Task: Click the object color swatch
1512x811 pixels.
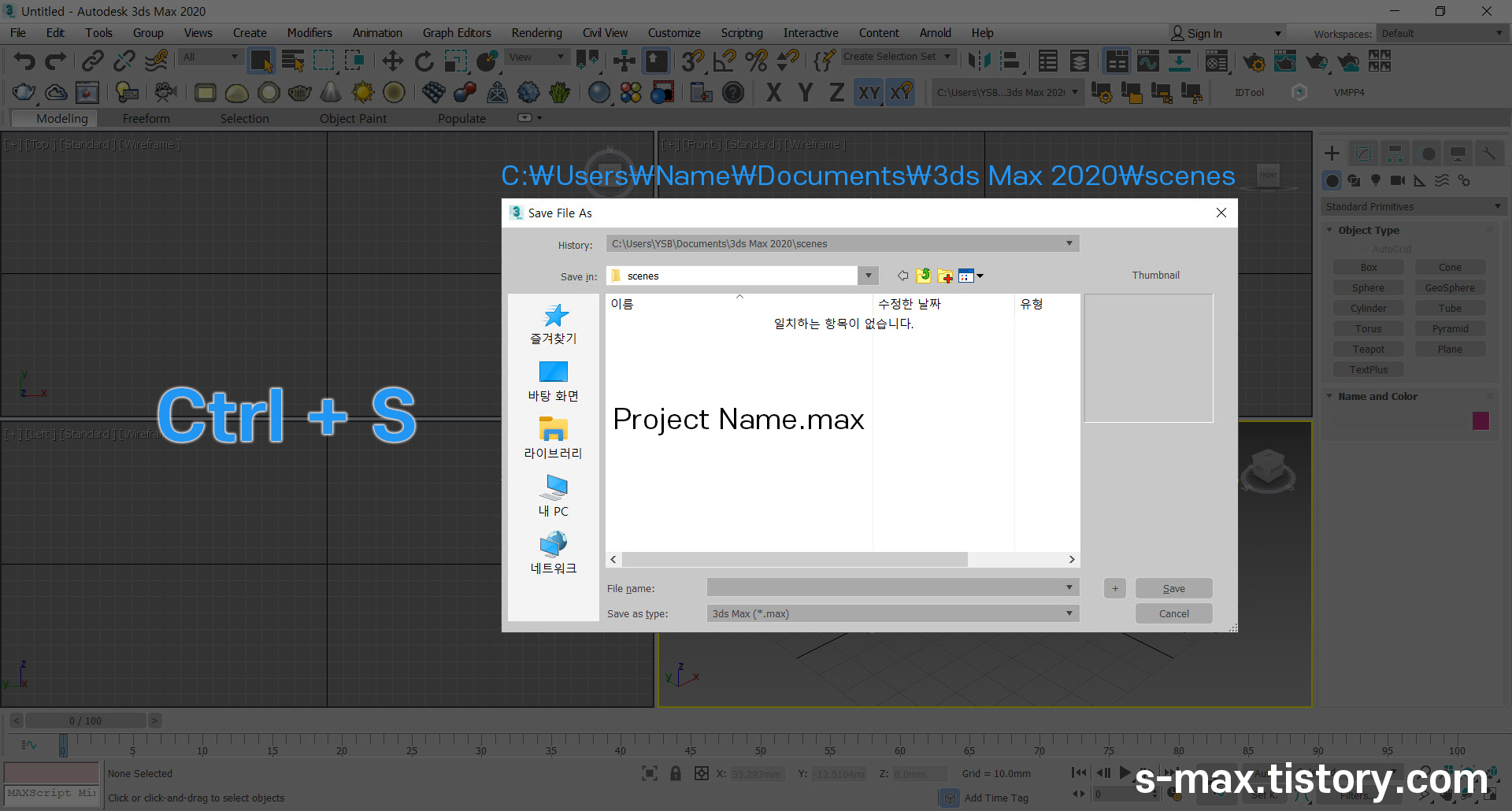Action: 1480,420
